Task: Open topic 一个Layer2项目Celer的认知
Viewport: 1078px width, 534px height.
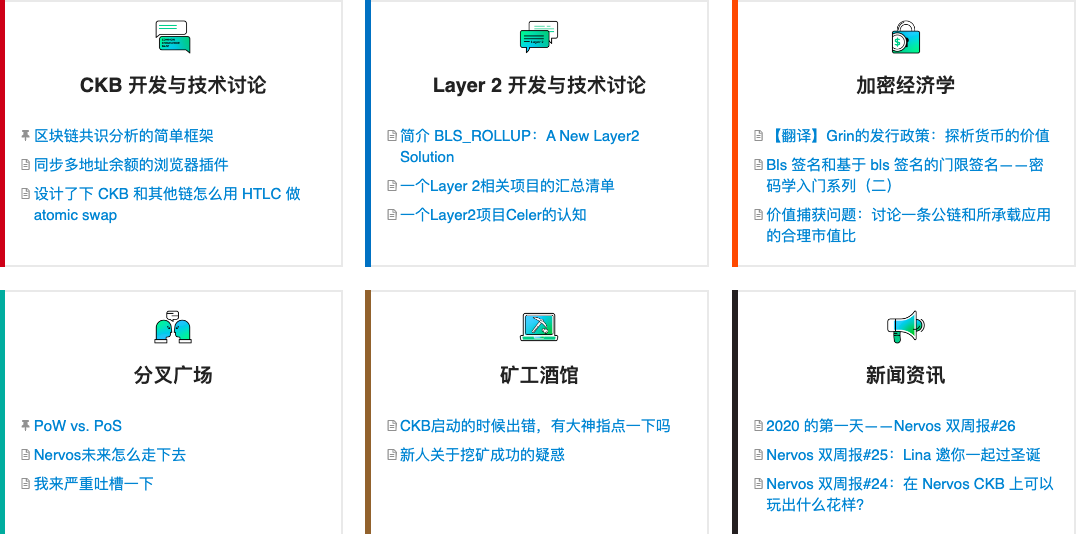Action: point(493,214)
